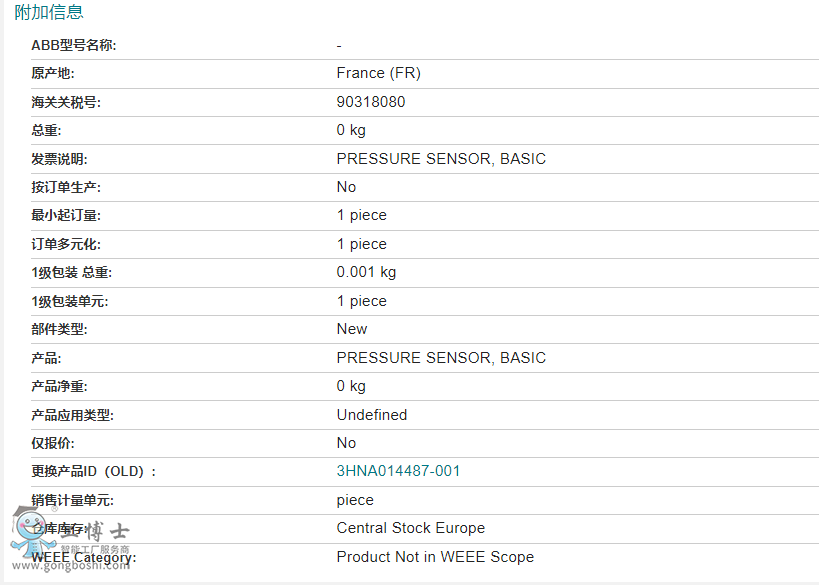Click the 产品净重 row label
This screenshot has height=585, width=819.
click(59, 387)
